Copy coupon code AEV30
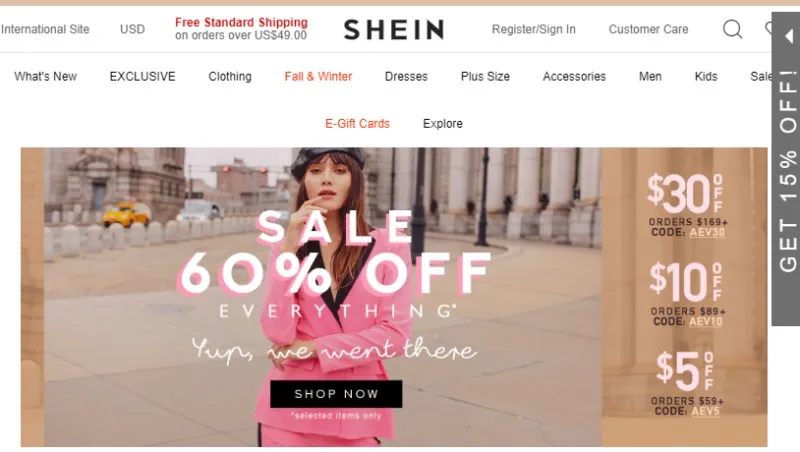800x452 pixels. click(x=707, y=232)
